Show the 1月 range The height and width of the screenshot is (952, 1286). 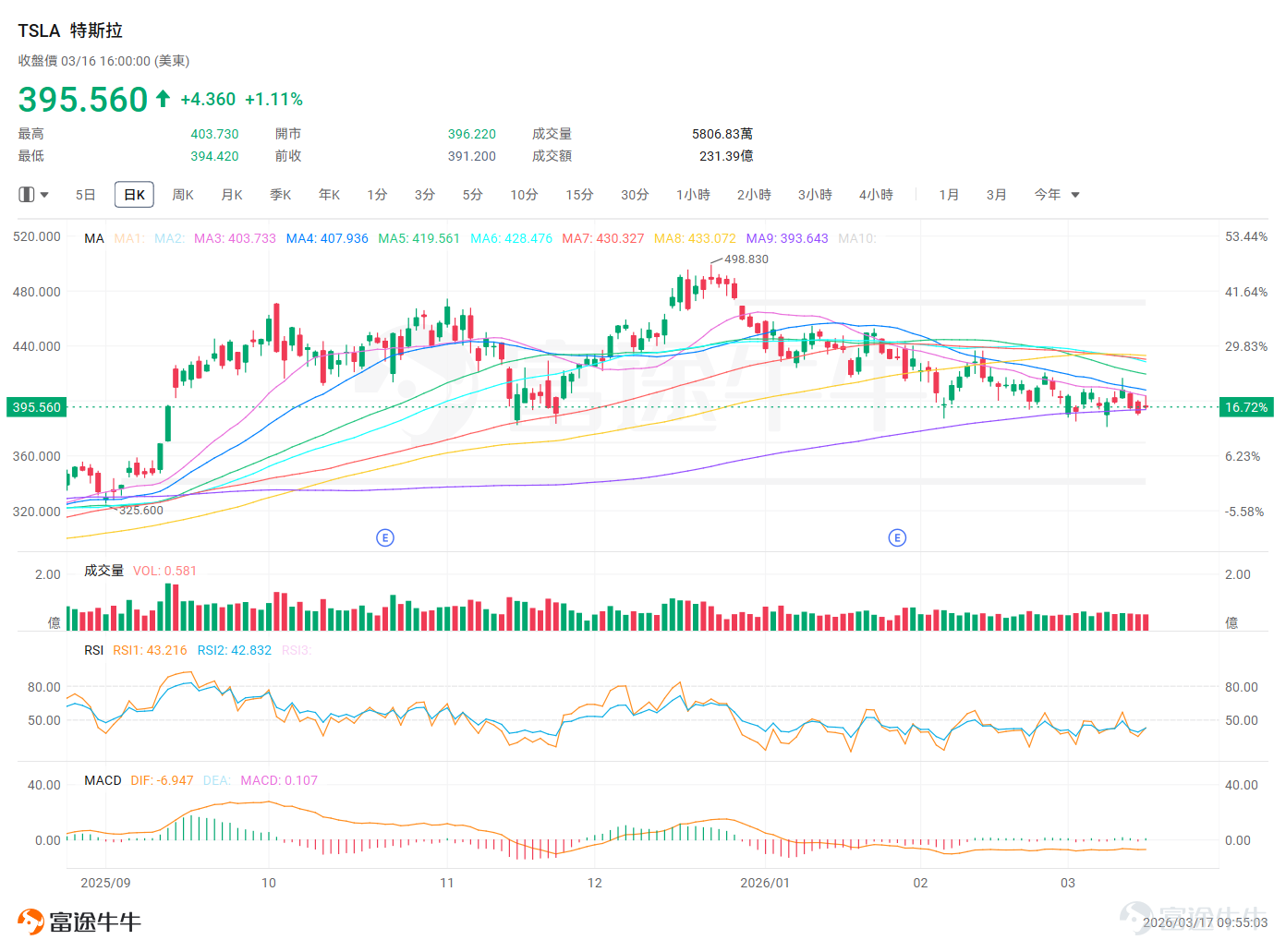(949, 195)
